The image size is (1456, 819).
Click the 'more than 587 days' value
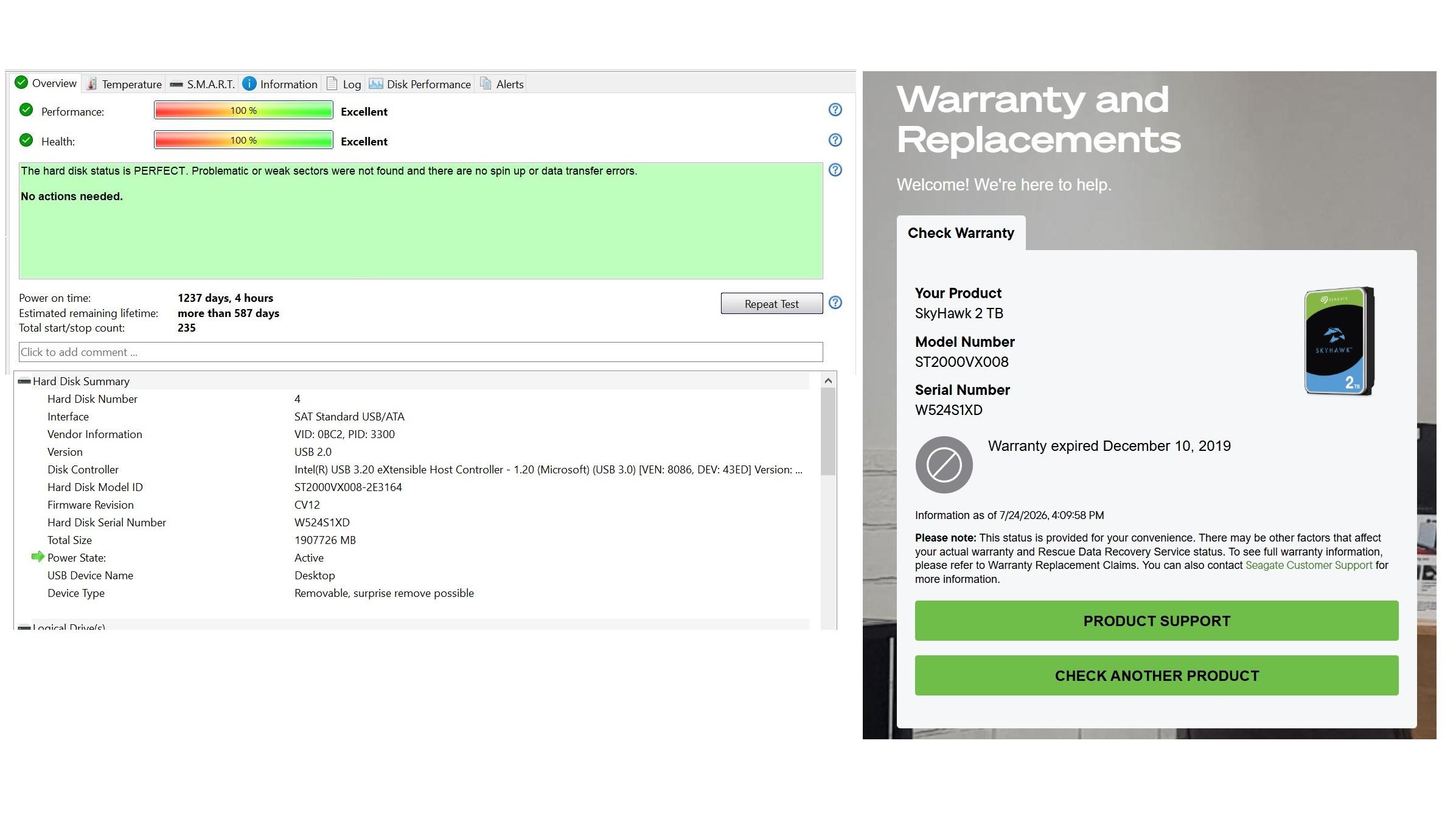pos(228,313)
